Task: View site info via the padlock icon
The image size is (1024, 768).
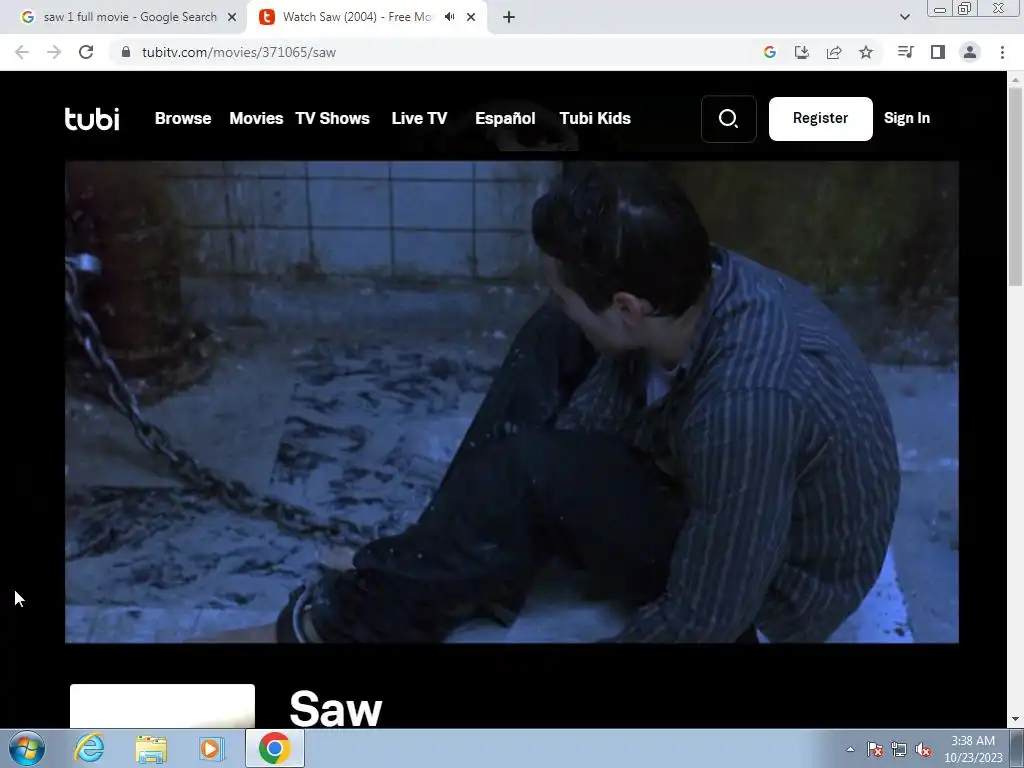Action: pos(126,52)
